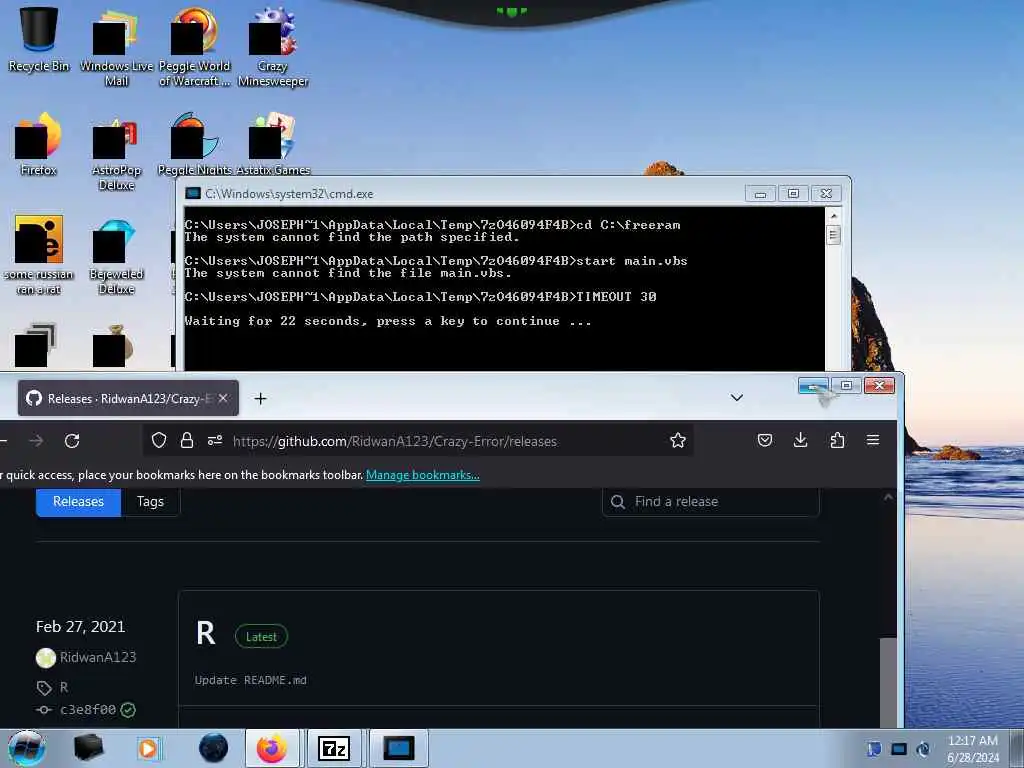Click 'Update README.md' release description text
Viewport: 1024px width, 768px height.
[251, 680]
